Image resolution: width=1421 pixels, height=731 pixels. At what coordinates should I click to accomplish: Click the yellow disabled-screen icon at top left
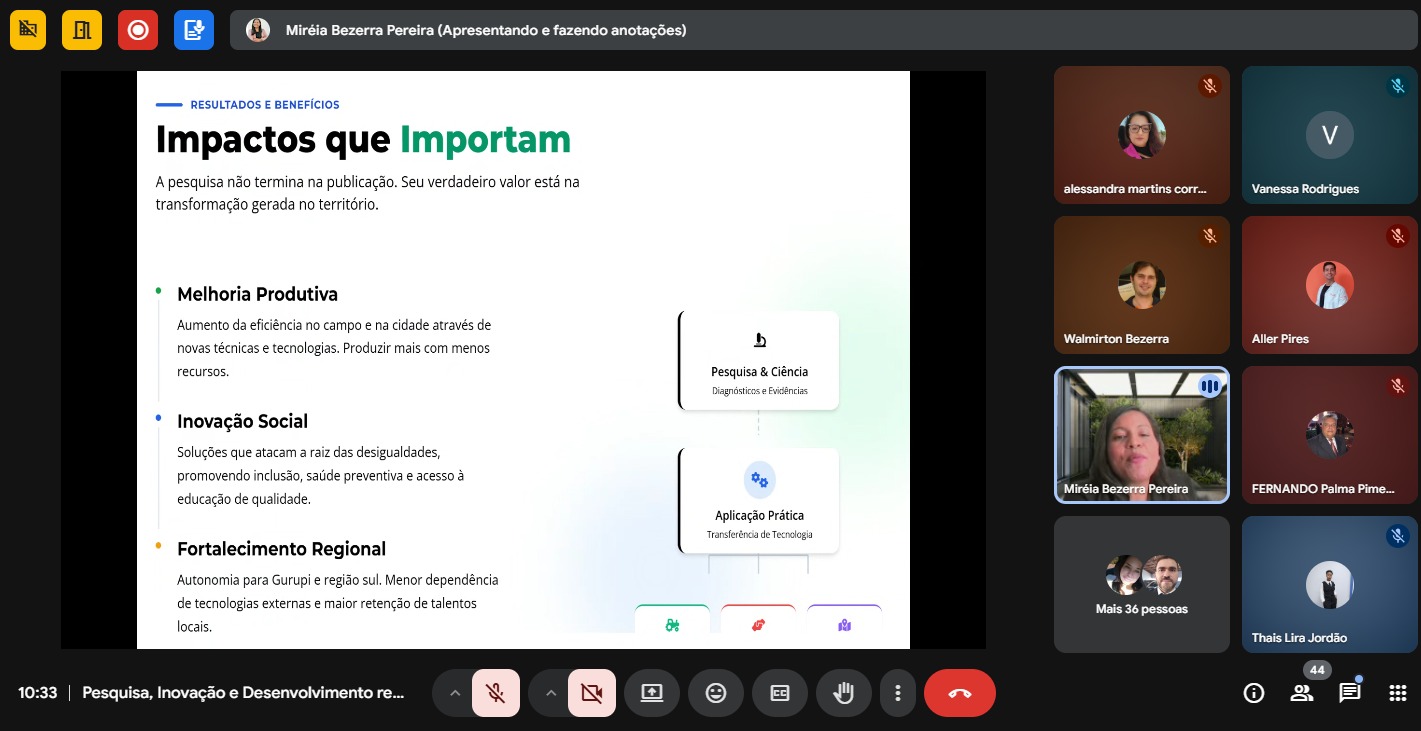pyautogui.click(x=28, y=30)
